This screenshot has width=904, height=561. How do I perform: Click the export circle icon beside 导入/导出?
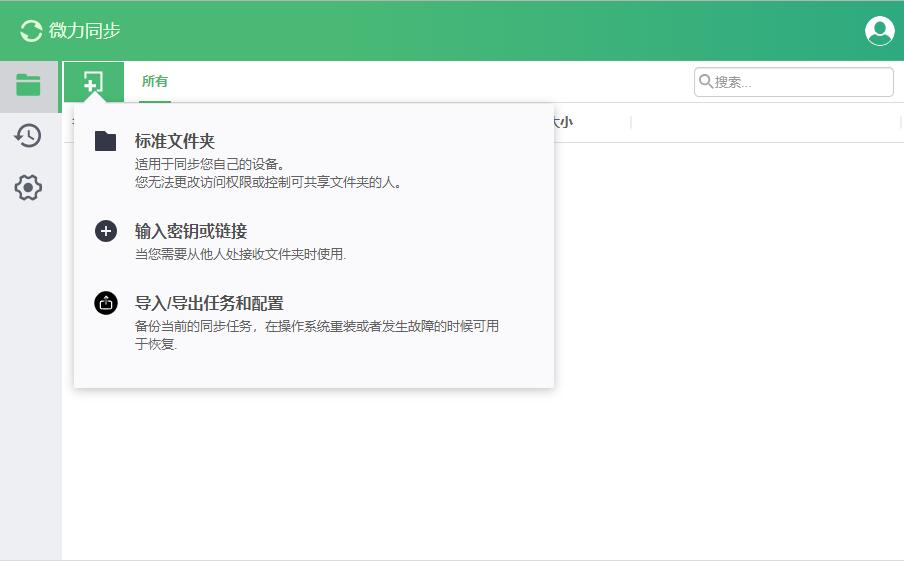click(106, 303)
